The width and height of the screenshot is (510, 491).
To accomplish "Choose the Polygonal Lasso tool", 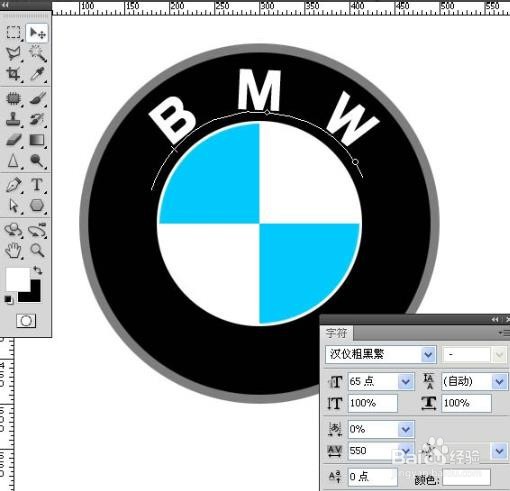I will (x=13, y=53).
